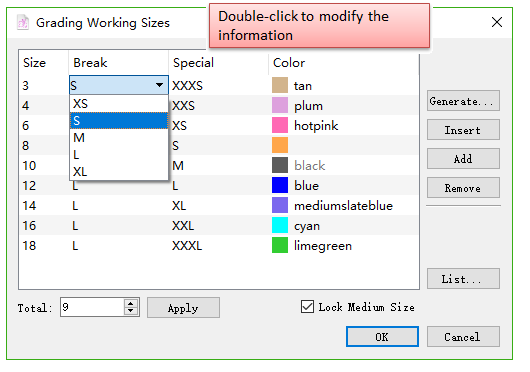Click the Insert button
530x372 pixels.
point(463,130)
